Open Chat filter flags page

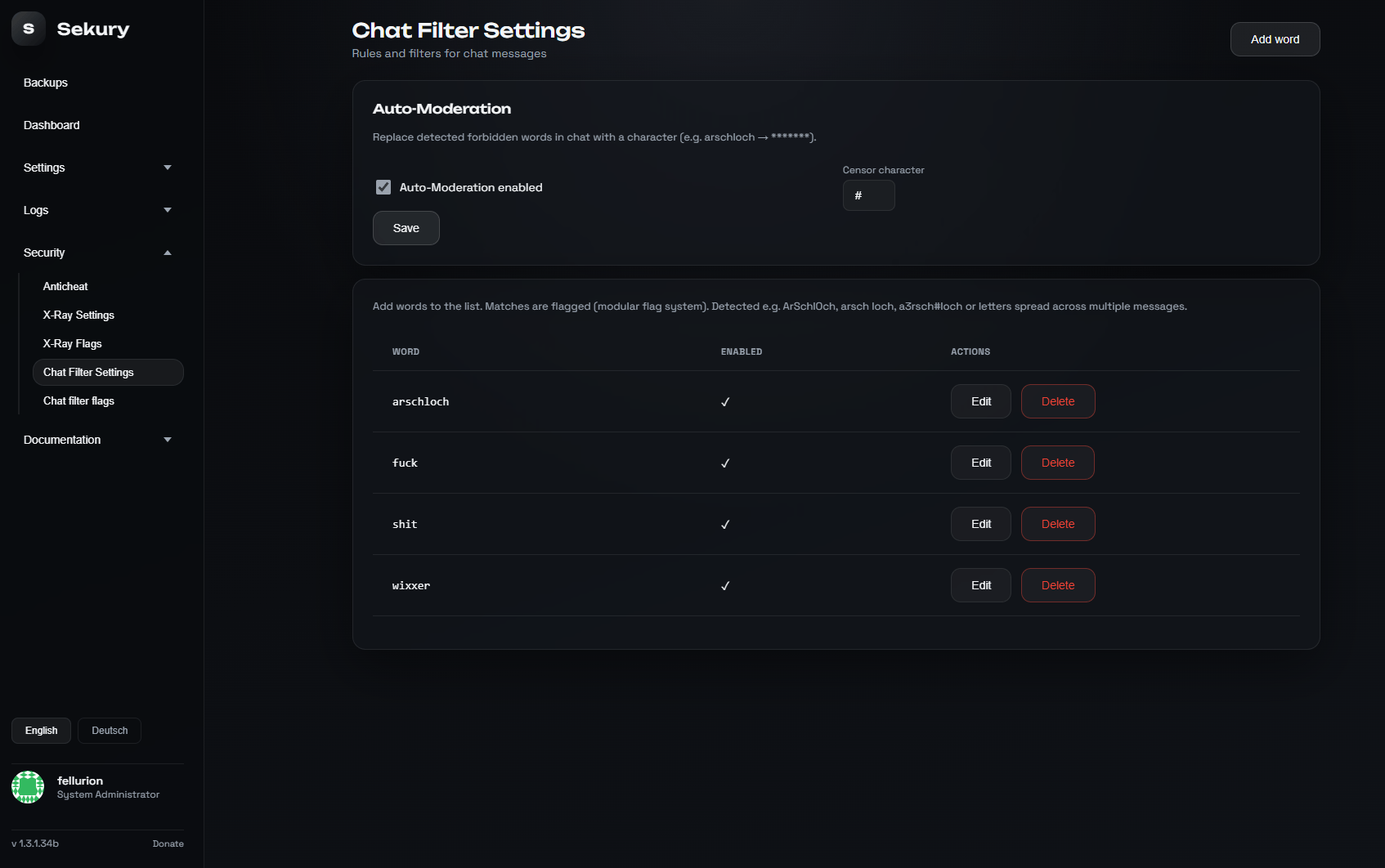pos(78,401)
